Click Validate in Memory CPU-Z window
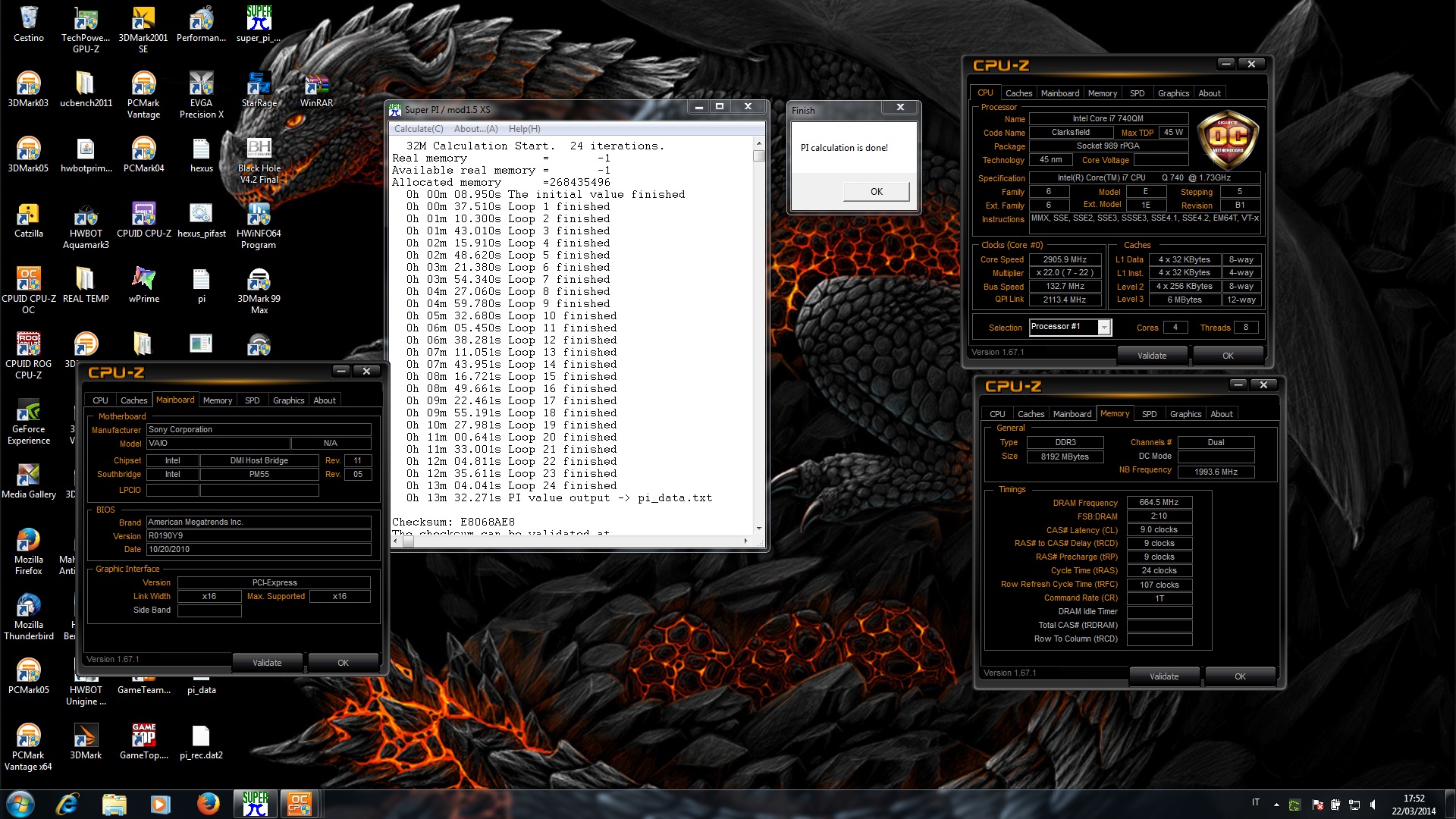Image resolution: width=1456 pixels, height=819 pixels. (1164, 676)
